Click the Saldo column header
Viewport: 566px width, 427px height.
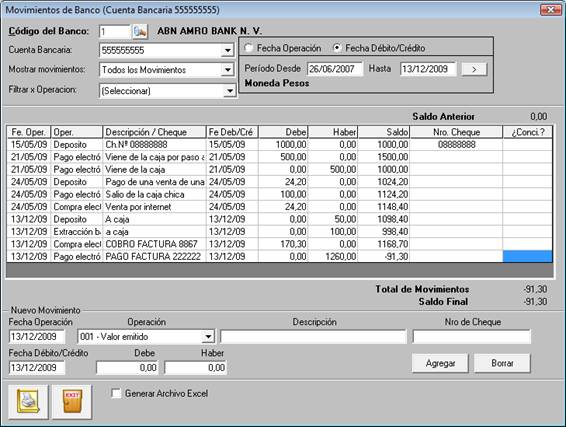[384, 132]
